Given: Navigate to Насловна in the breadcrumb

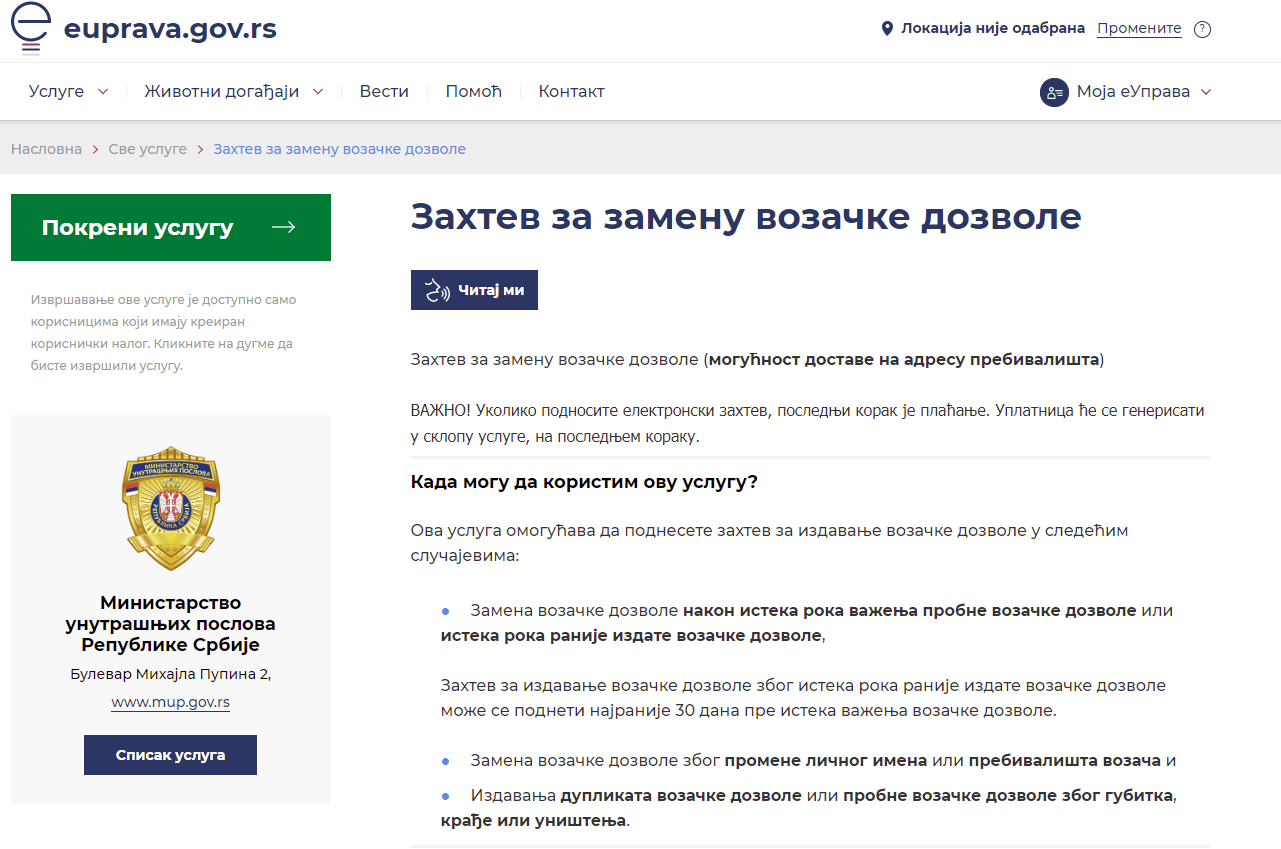Looking at the screenshot, I should (x=46, y=149).
